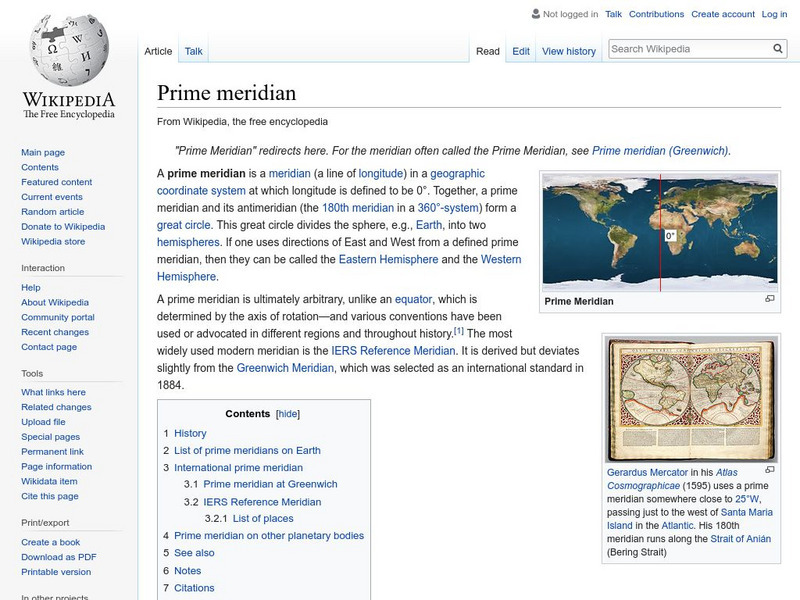
Task: Open Gerardus Mercator link in caption
Action: point(647,472)
